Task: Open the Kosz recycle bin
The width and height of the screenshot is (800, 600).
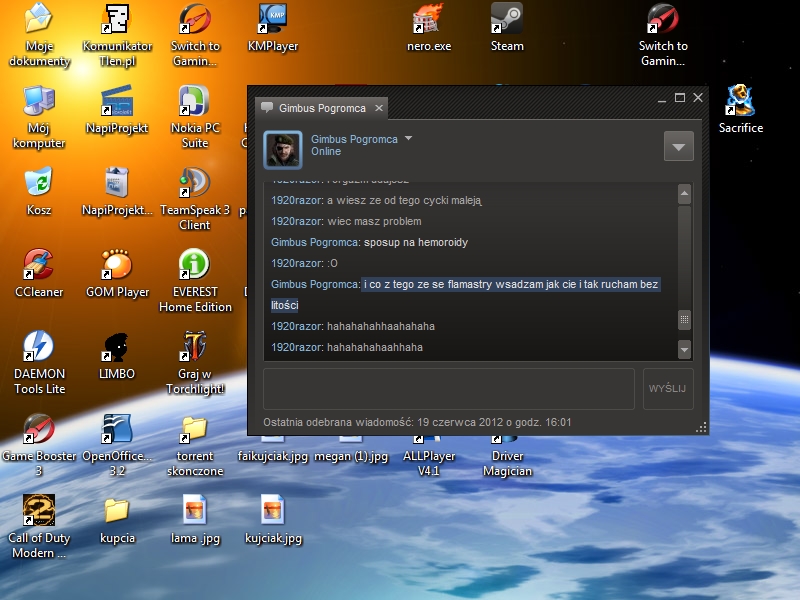Action: coord(38,183)
